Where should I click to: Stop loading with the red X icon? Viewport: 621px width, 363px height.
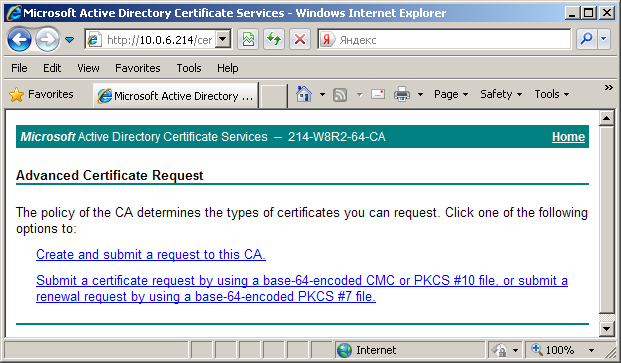coord(300,39)
